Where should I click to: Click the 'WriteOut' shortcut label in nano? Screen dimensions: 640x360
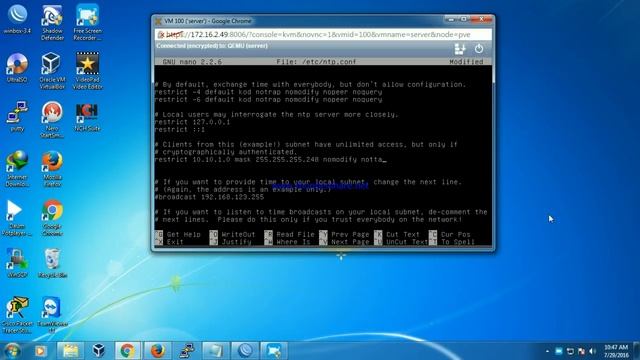238,235
